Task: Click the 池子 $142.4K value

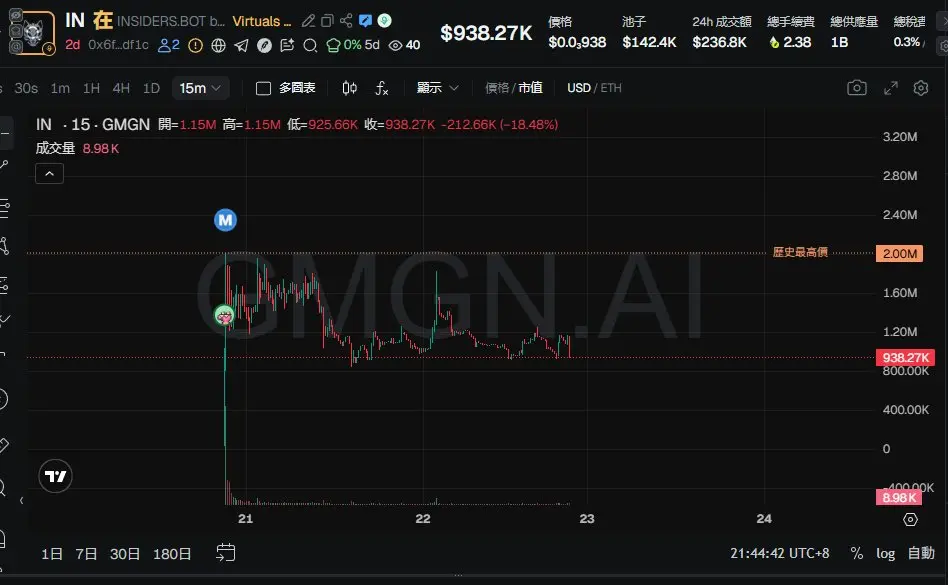Action: tap(649, 42)
